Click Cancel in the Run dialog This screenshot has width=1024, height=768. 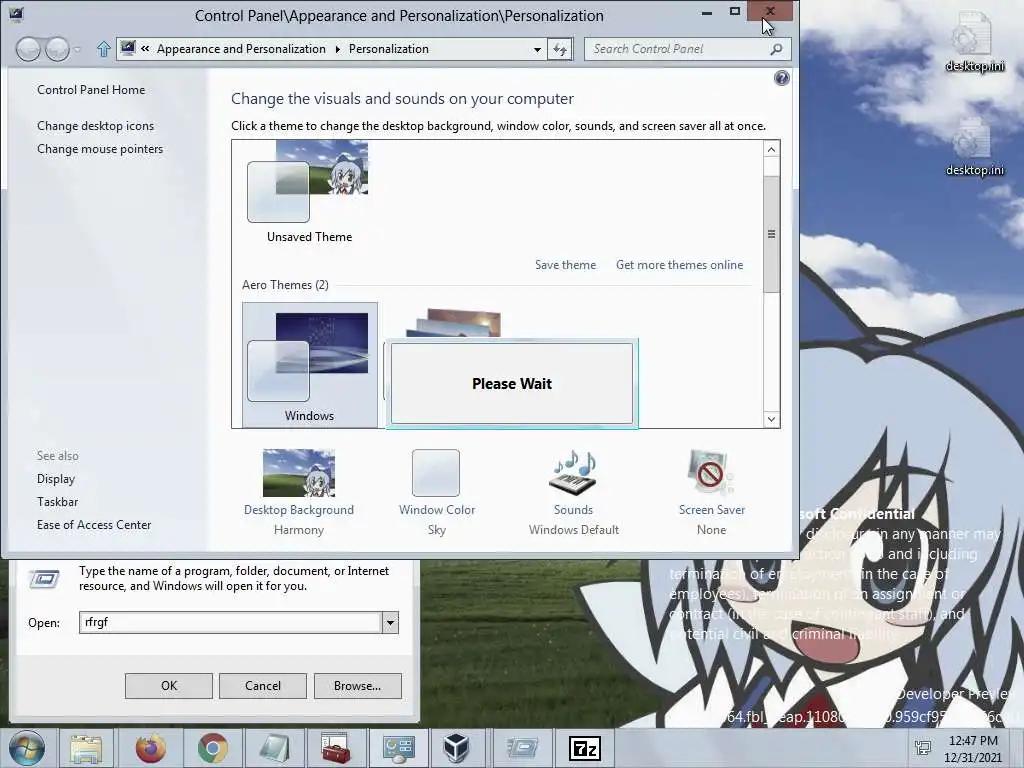pos(263,686)
